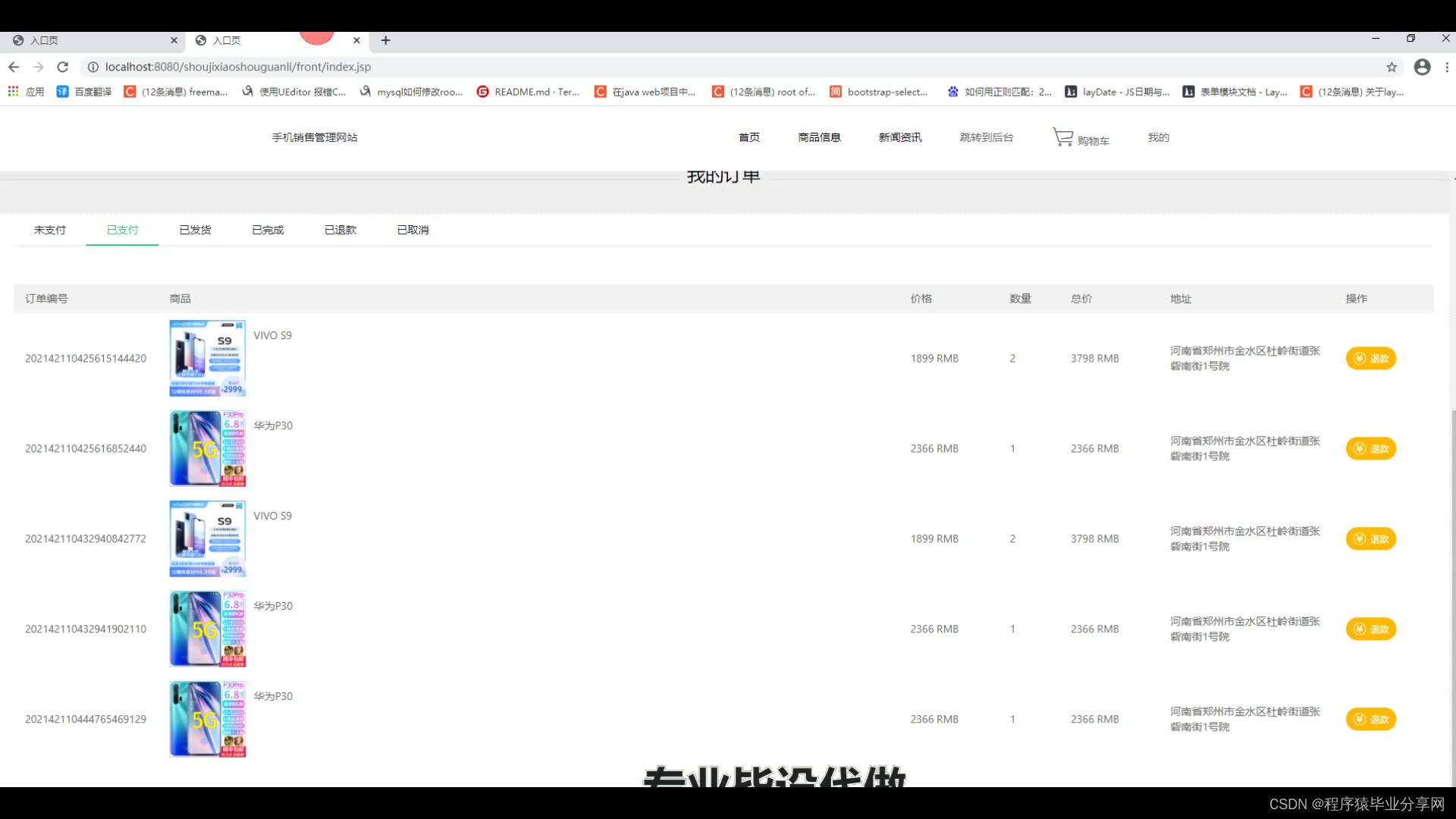Click the site information icon in address bar
The image size is (1456, 819).
pyautogui.click(x=93, y=67)
